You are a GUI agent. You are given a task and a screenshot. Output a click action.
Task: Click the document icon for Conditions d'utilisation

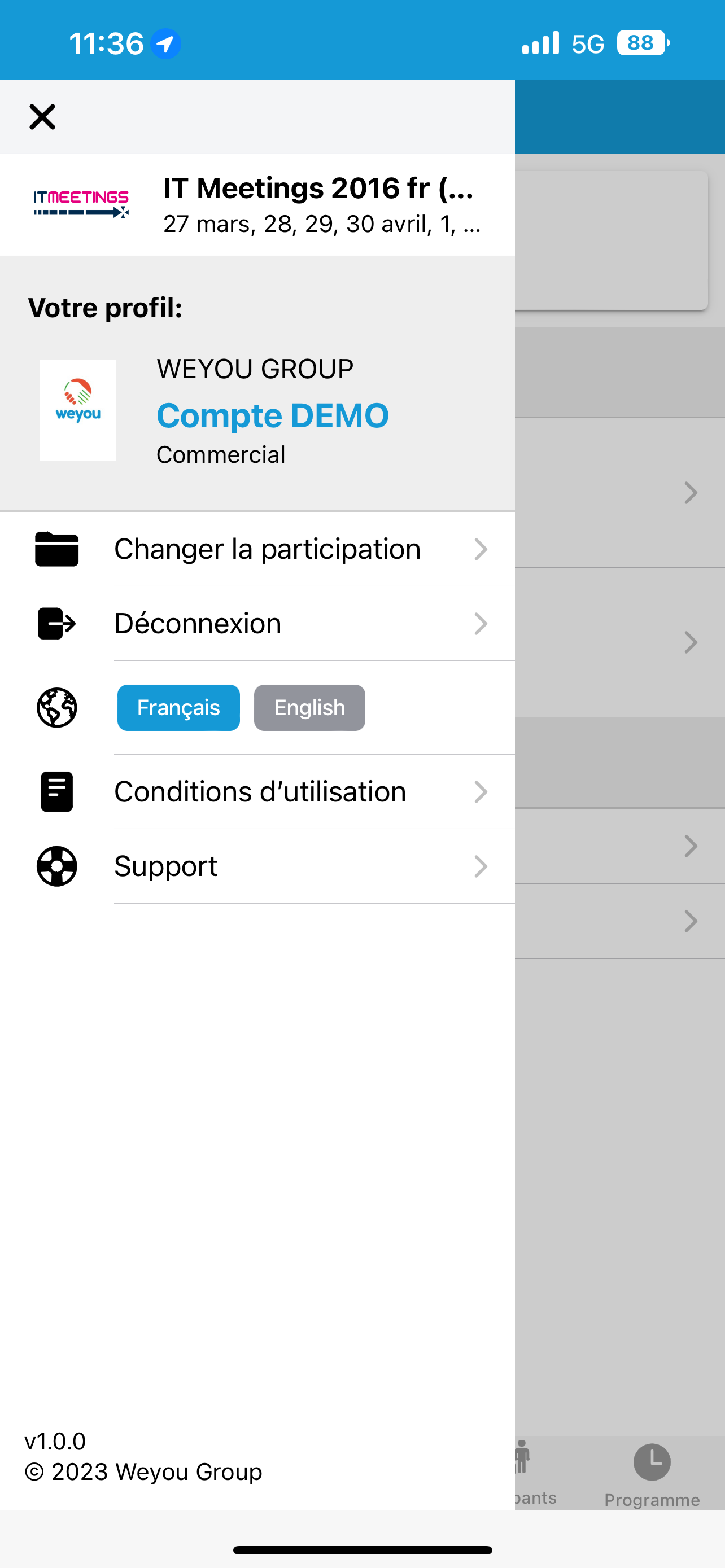[x=56, y=791]
